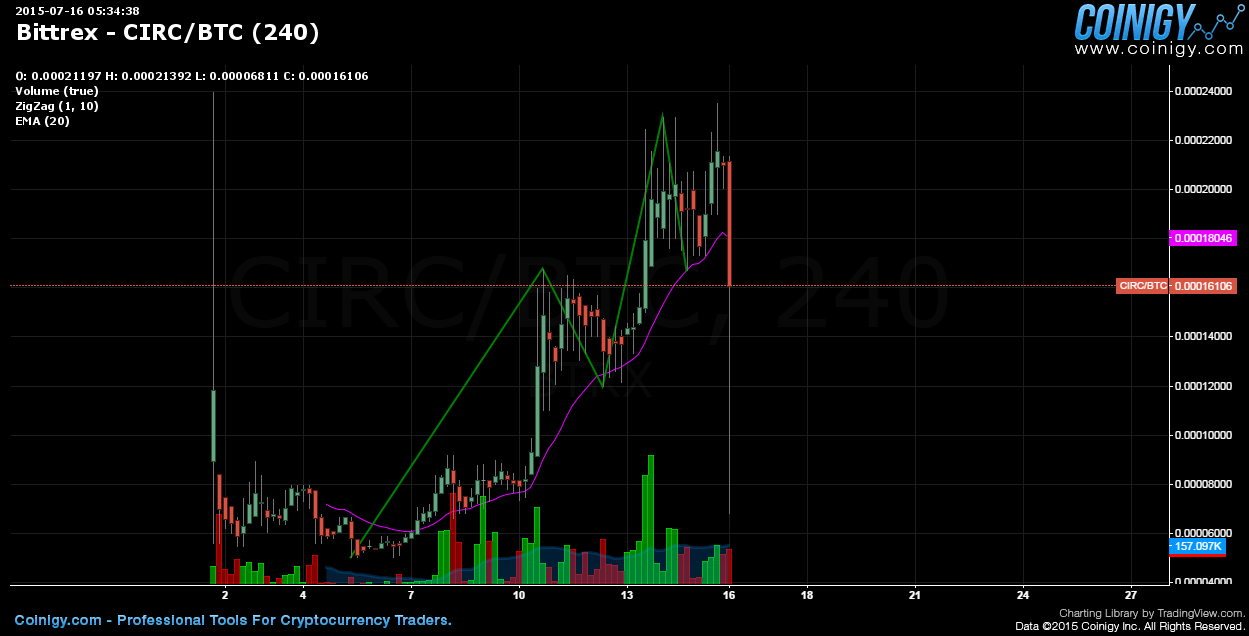
Task: Click the magenta EMA value tag 0.00018046
Action: click(x=1203, y=238)
